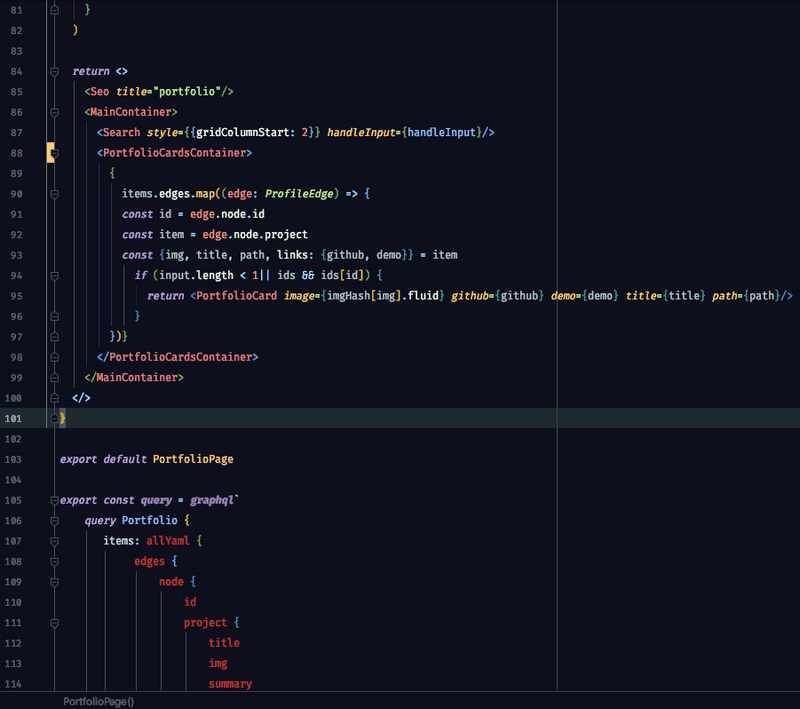Click line number 114 in gutter
This screenshot has width=800, height=709.
[x=13, y=684]
